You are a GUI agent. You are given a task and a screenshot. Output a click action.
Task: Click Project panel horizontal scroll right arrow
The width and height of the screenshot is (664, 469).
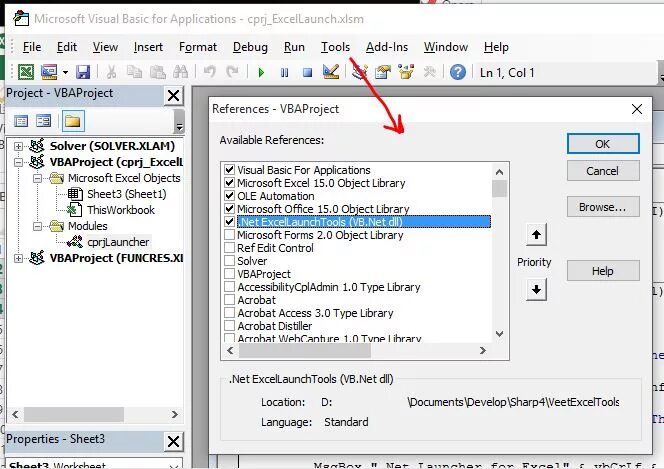point(174,414)
